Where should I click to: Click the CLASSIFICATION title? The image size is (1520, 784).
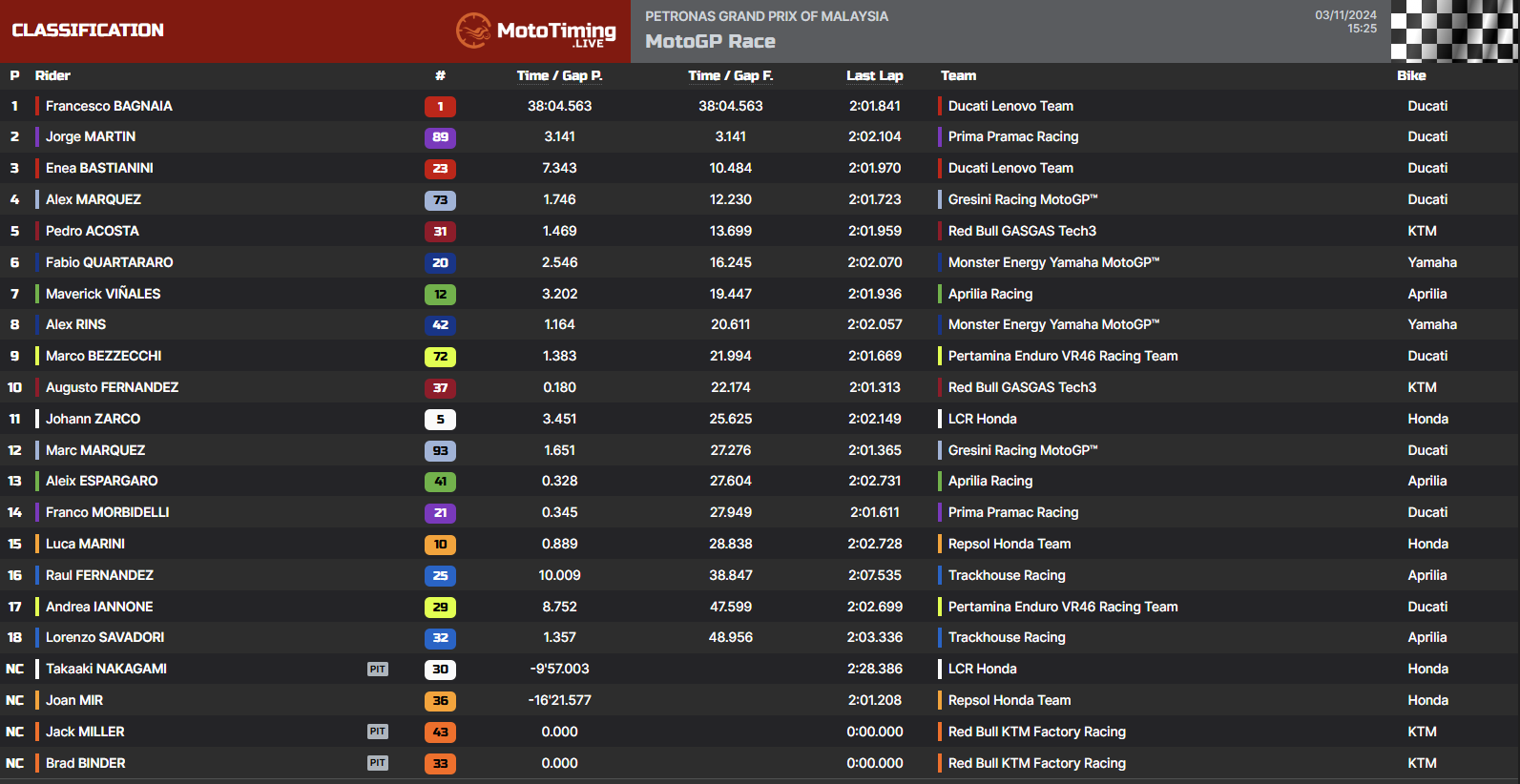click(88, 31)
